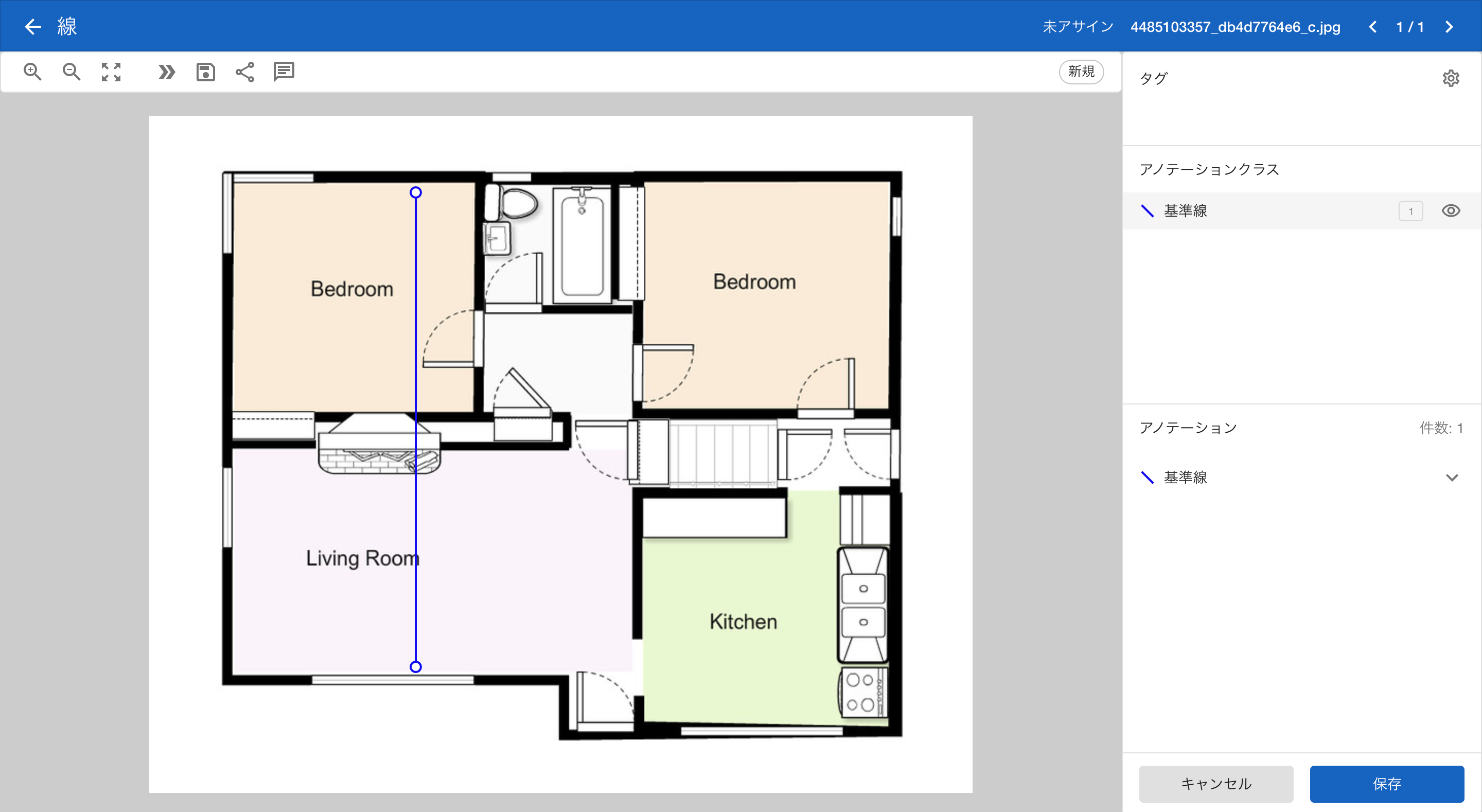Click the double chevron skip icon
This screenshot has height=812, width=1482.
pos(166,72)
